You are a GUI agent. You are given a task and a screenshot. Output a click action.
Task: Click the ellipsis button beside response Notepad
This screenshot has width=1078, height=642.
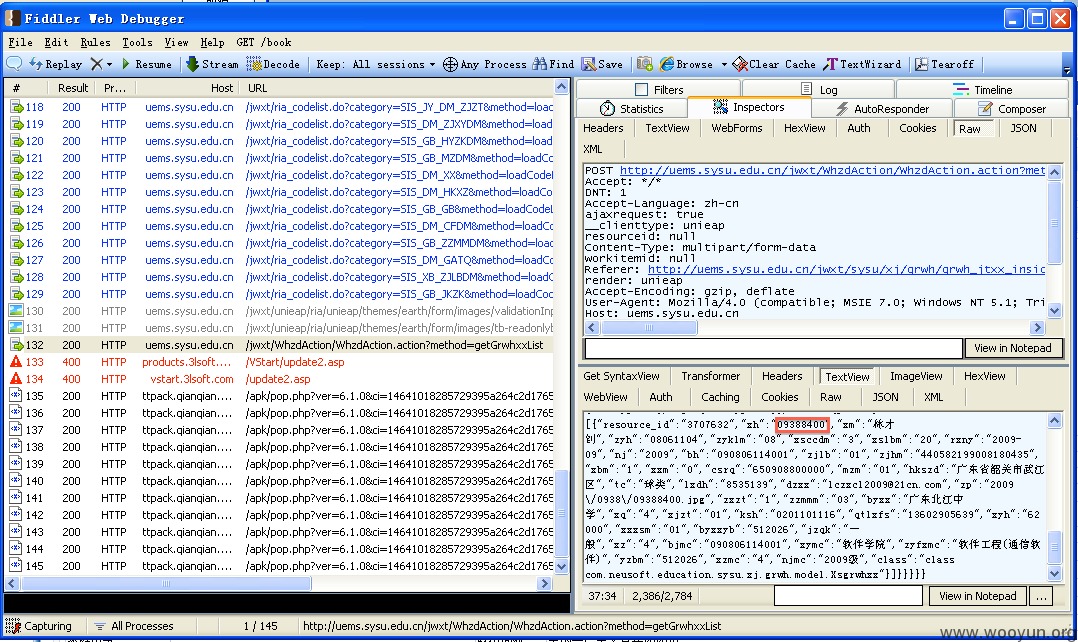click(x=1042, y=596)
